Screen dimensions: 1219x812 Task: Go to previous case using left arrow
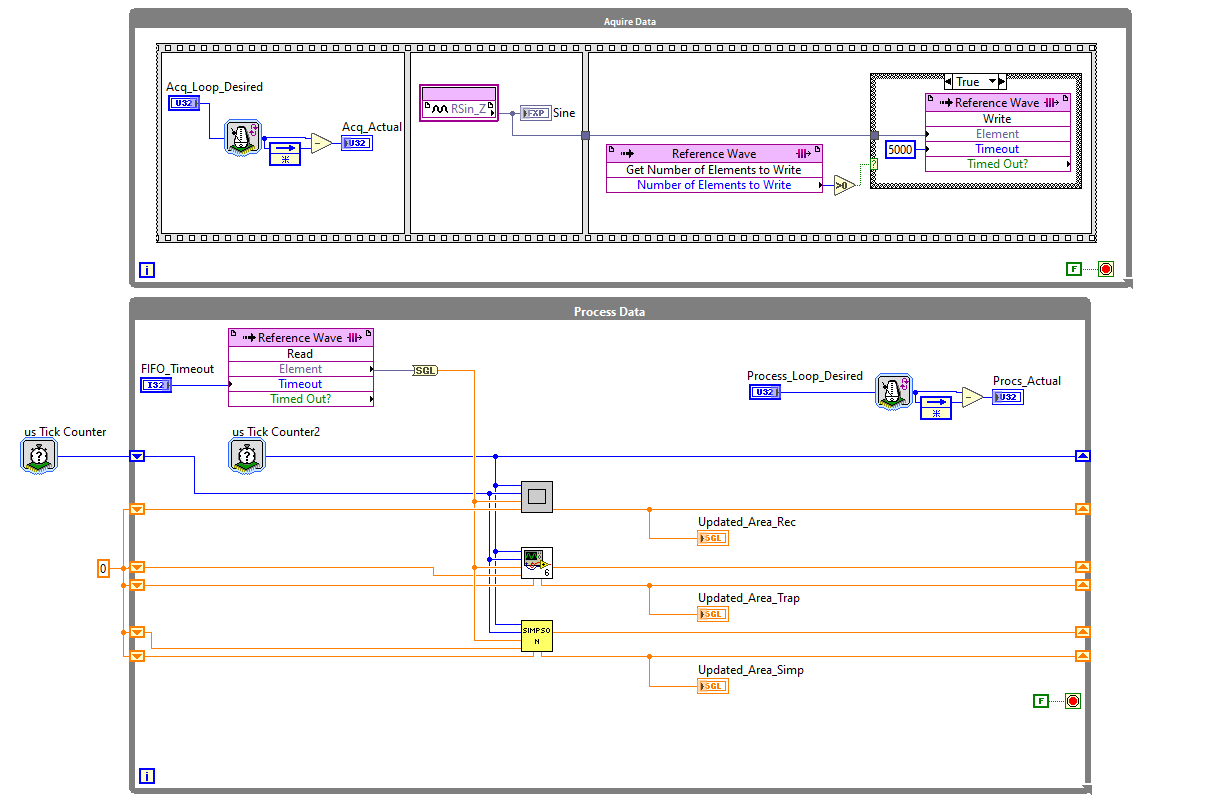(948, 82)
